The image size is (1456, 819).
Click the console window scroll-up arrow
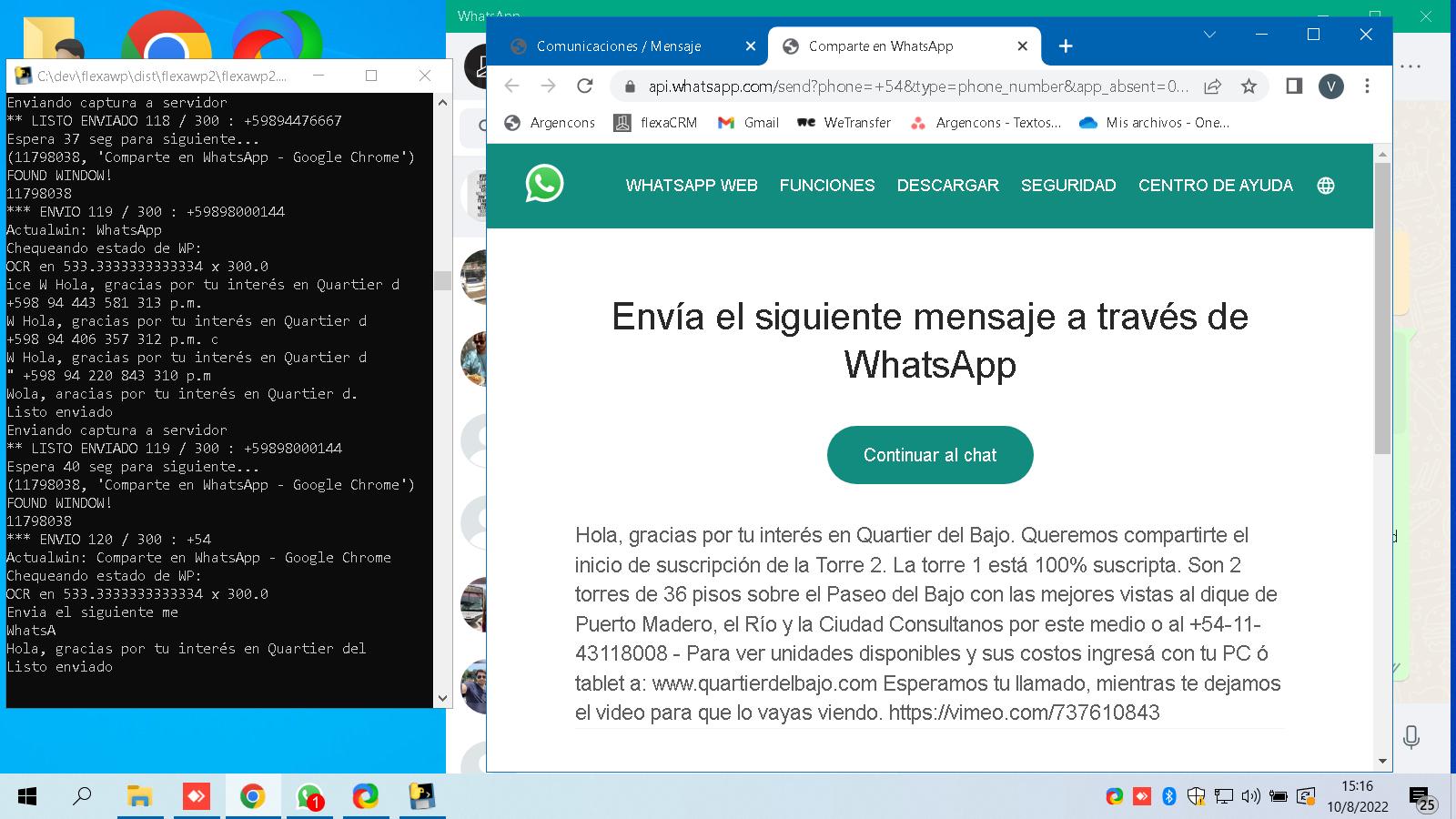(442, 102)
